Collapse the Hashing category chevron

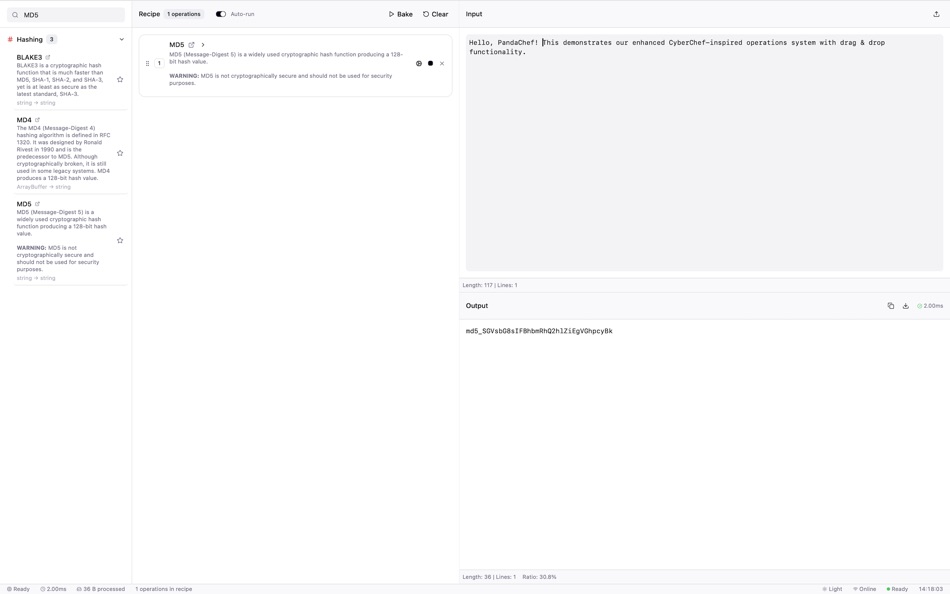[122, 39]
